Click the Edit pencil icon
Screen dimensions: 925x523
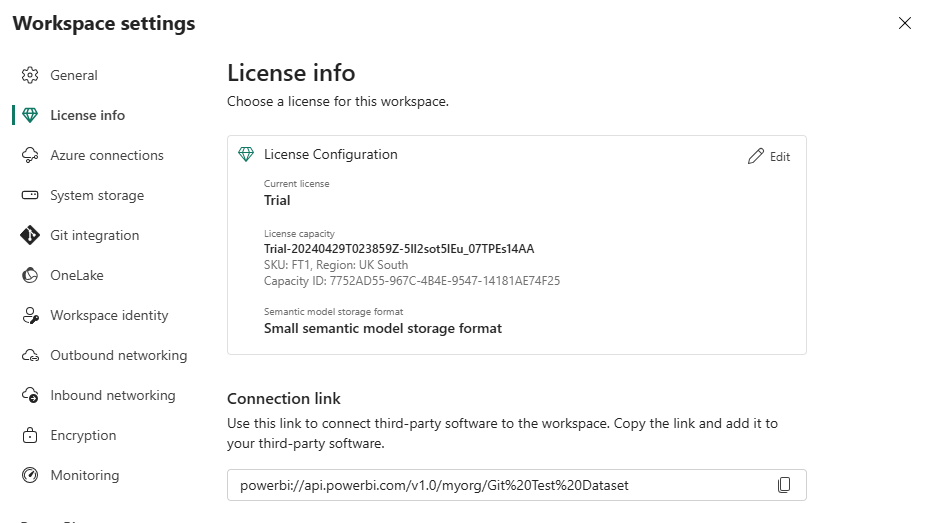tap(756, 156)
